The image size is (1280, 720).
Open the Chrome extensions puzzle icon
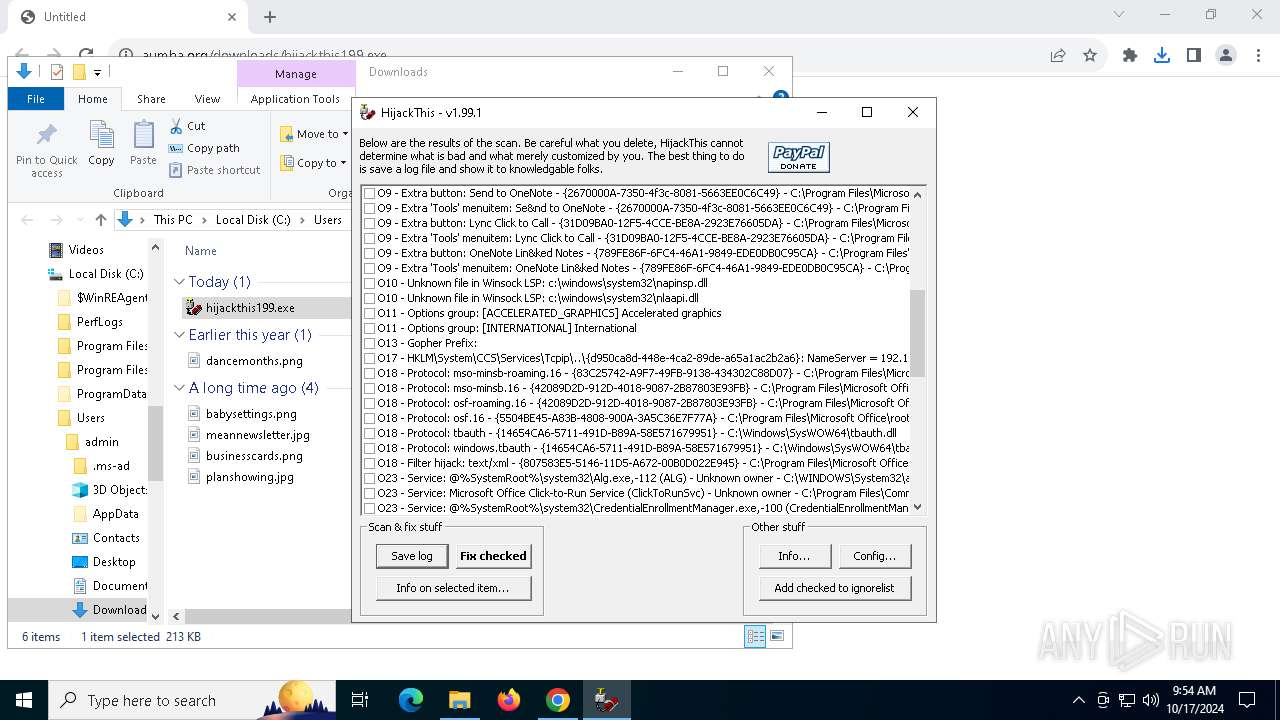1130,56
